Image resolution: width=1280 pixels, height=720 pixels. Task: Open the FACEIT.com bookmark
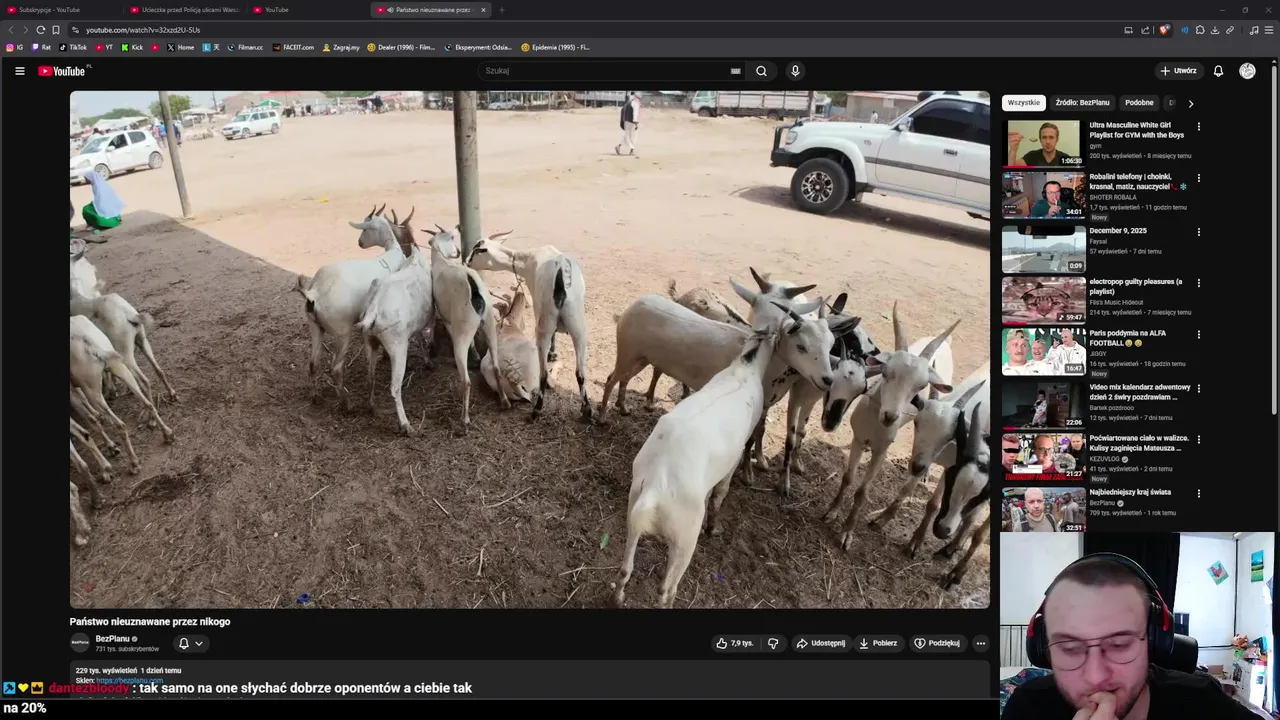[293, 47]
